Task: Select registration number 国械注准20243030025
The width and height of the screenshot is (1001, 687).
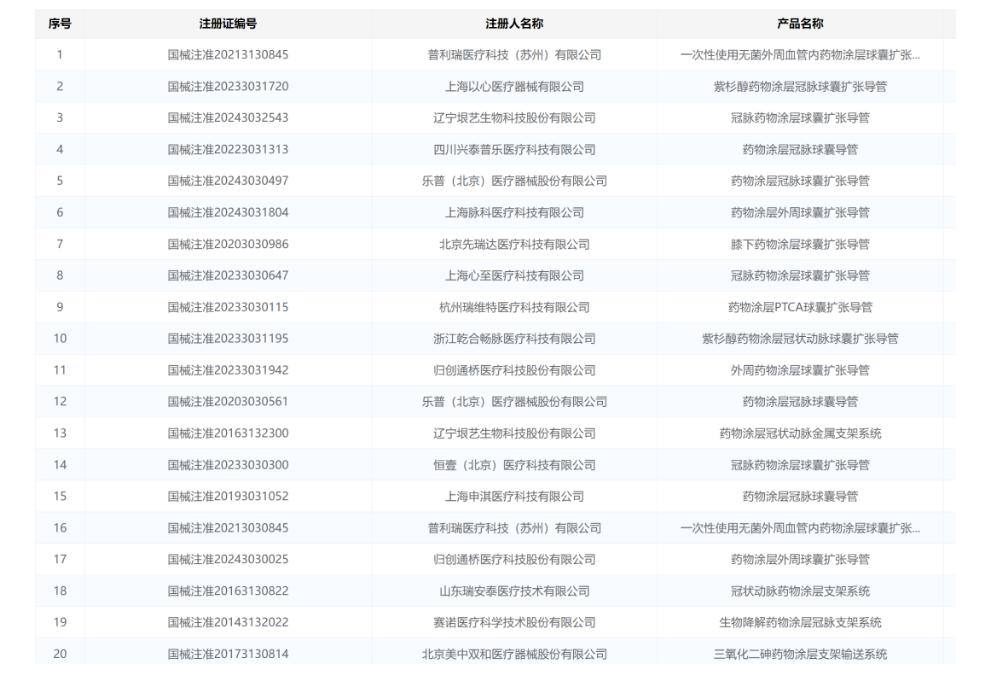Action: [x=228, y=559]
